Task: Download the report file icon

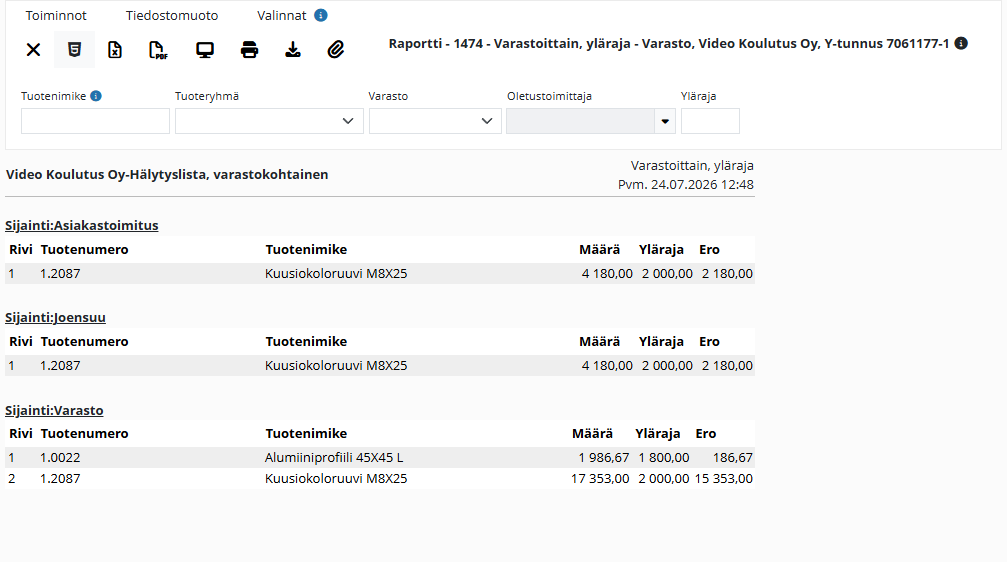Action: [x=293, y=49]
